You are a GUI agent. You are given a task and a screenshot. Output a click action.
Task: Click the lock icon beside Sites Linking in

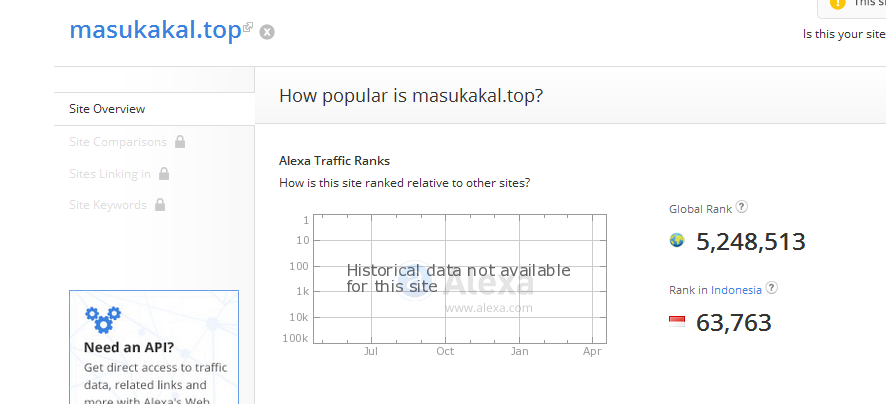(164, 174)
